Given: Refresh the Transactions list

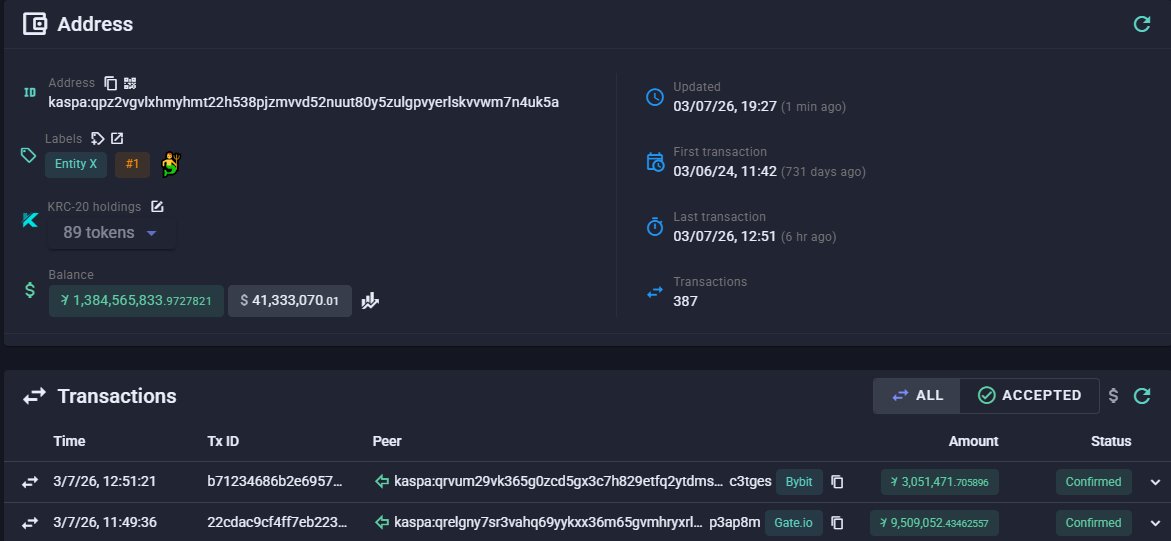Looking at the screenshot, I should [x=1142, y=396].
